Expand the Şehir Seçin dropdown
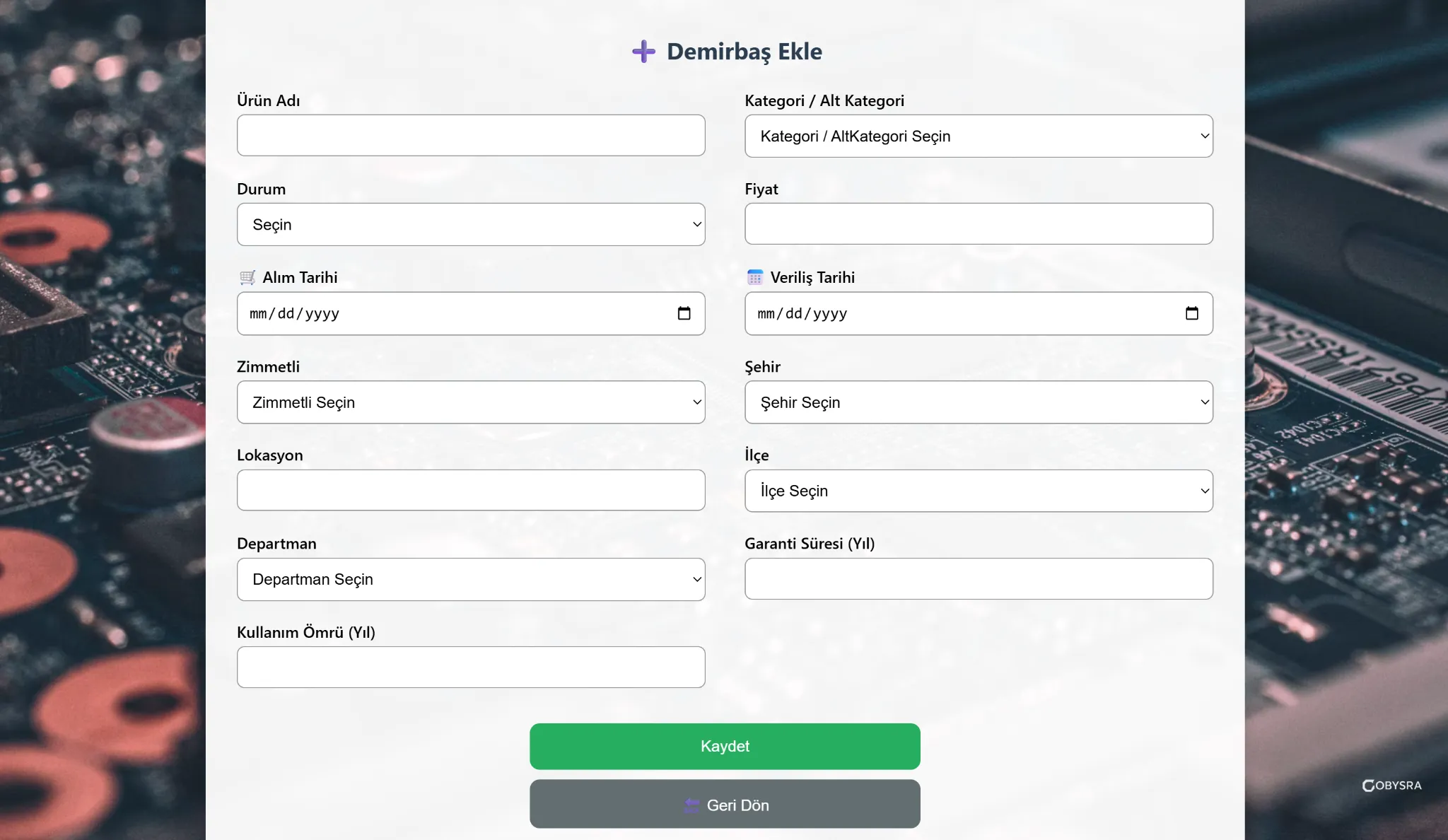The width and height of the screenshot is (1448, 840). (979, 402)
